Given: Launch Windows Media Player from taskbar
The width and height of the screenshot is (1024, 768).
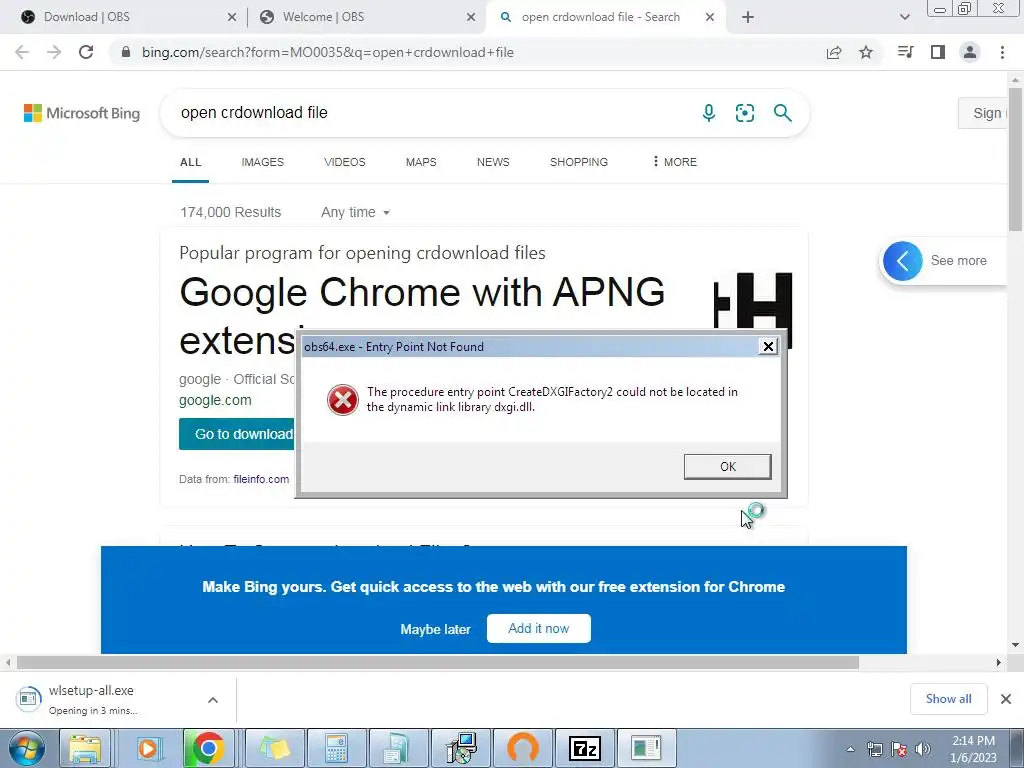Looking at the screenshot, I should [148, 748].
